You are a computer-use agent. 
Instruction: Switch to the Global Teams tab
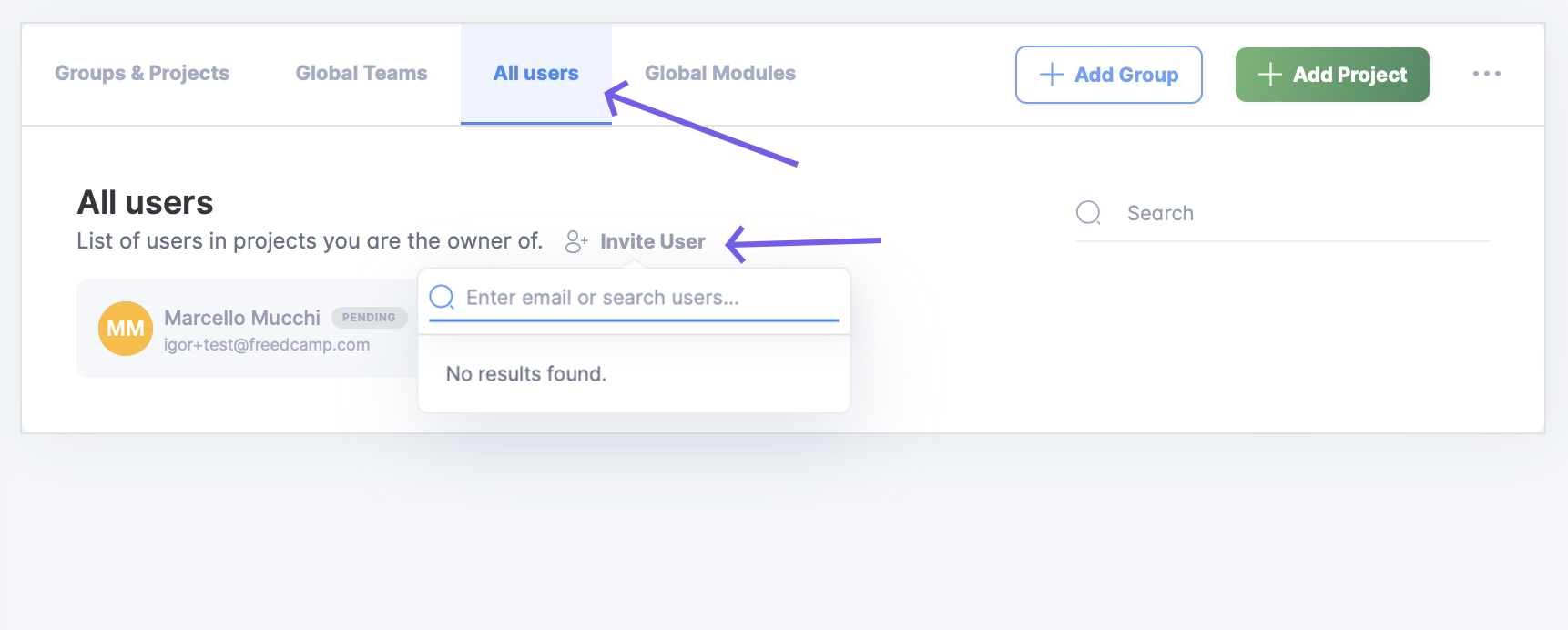[x=361, y=74]
